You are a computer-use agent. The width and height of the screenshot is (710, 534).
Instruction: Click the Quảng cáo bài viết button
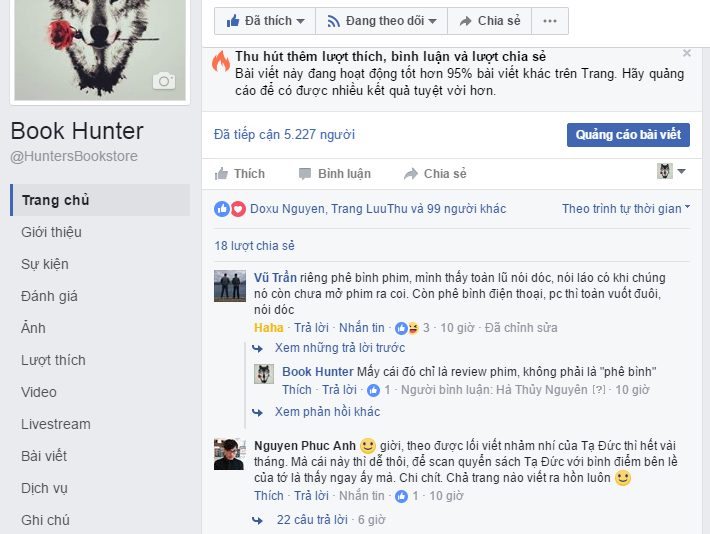628,135
